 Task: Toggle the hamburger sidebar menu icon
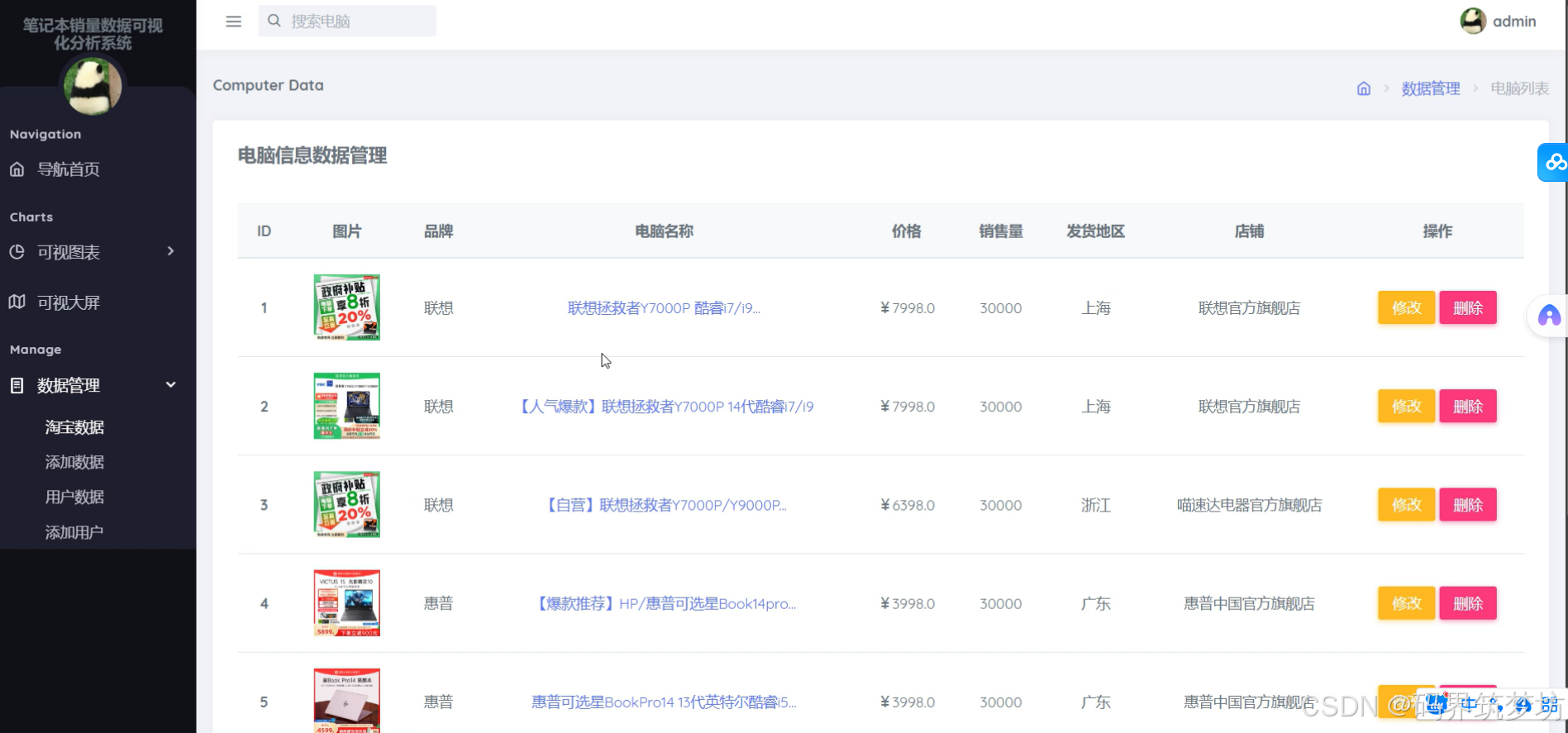click(x=233, y=21)
